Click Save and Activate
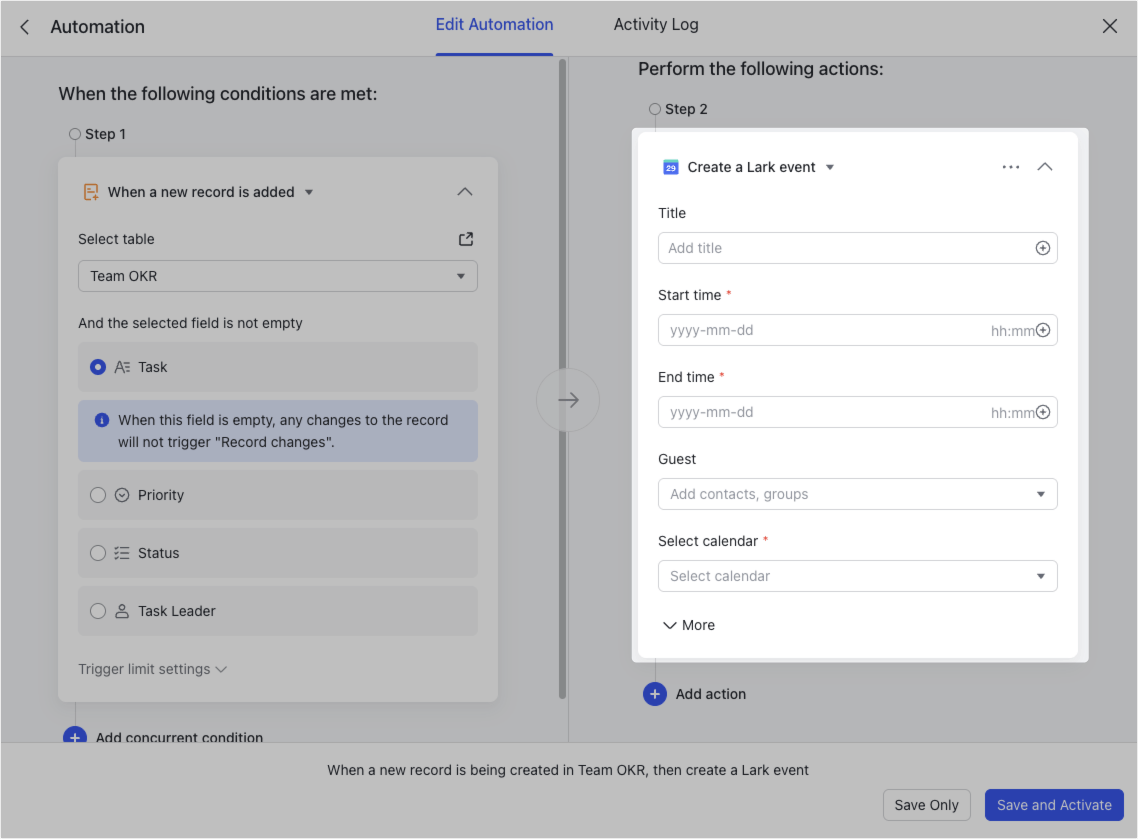This screenshot has width=1138, height=839. click(1054, 806)
